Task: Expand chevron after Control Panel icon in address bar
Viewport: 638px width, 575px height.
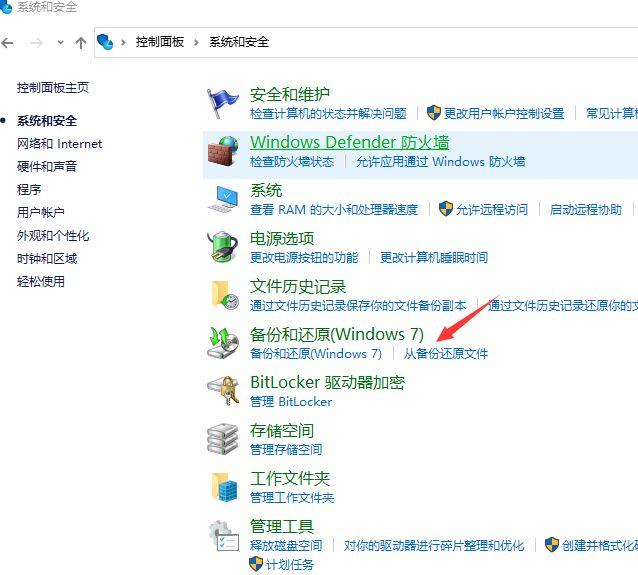Action: (123, 42)
